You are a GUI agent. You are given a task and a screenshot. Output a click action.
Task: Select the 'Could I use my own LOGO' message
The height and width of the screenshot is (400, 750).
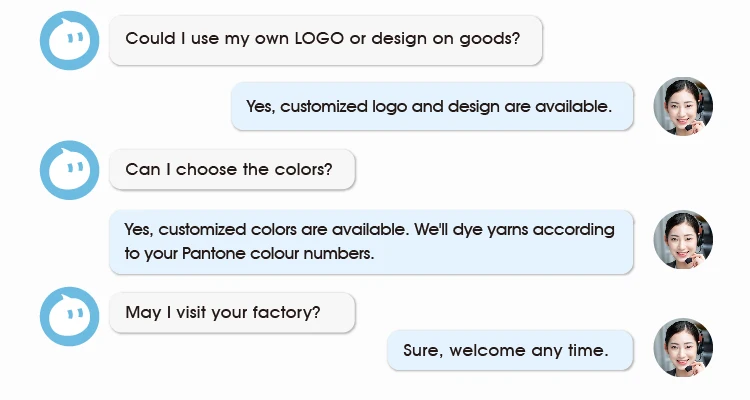click(325, 40)
